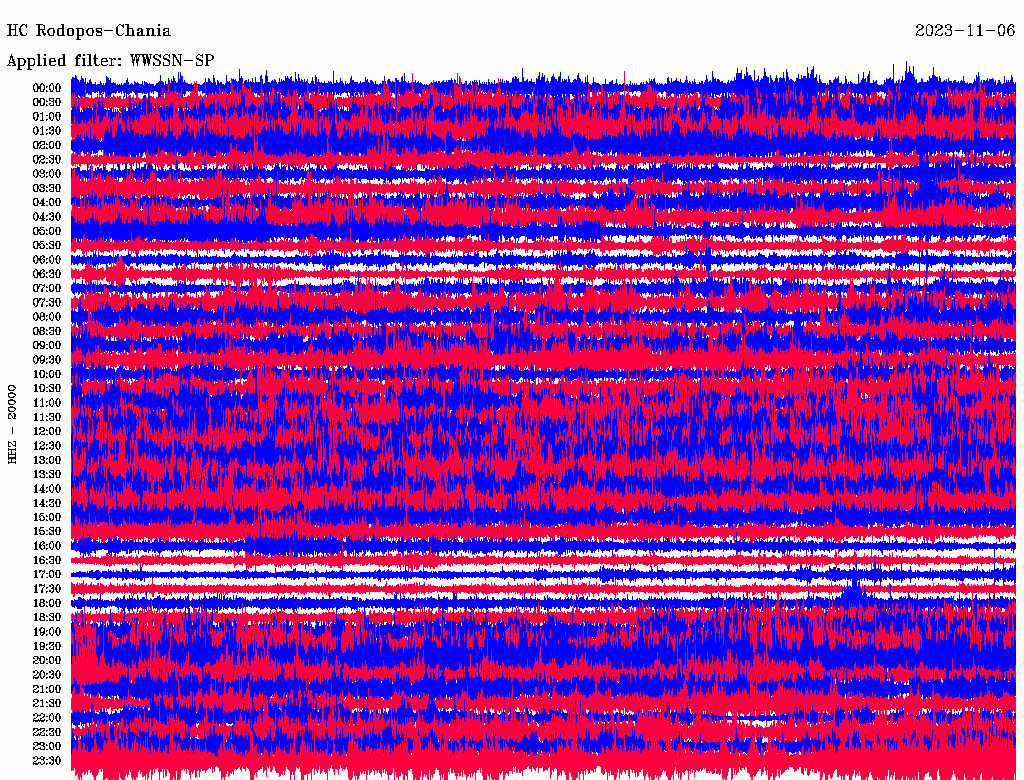Select the 18:00 row marker
The height and width of the screenshot is (780, 1024).
pos(46,603)
